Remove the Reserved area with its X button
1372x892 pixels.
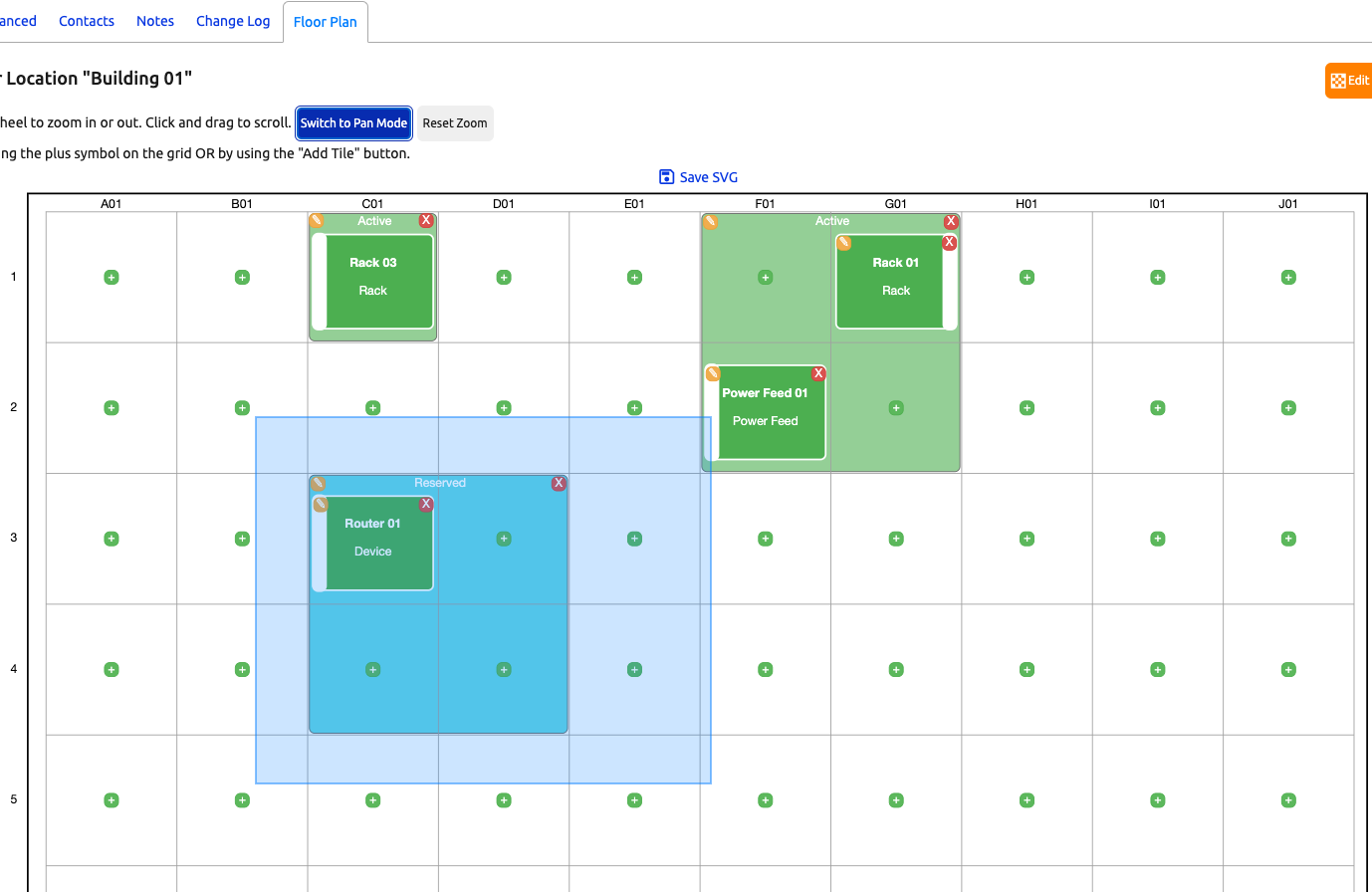(x=559, y=483)
